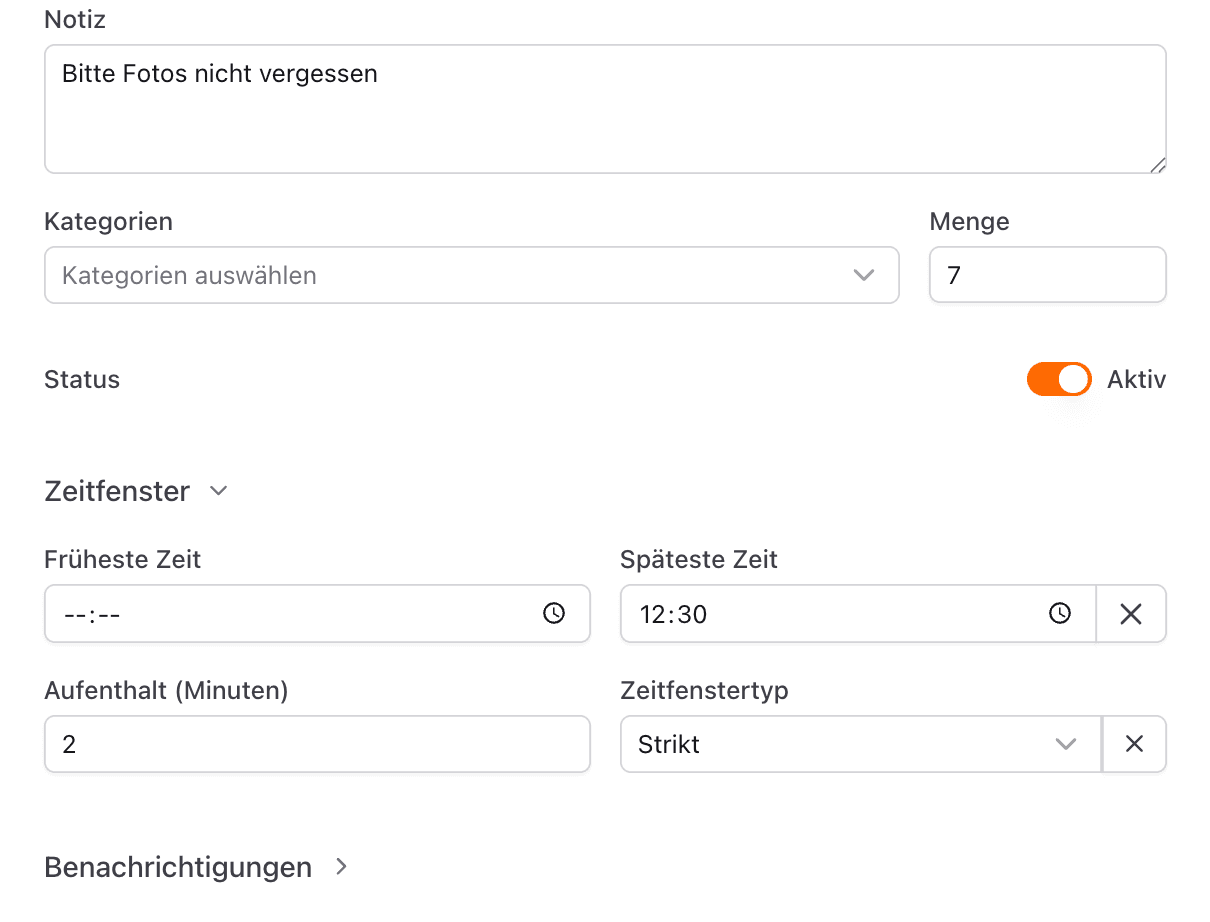1210x922 pixels.
Task: Click the Notiz textarea resize handle
Action: 1157,165
